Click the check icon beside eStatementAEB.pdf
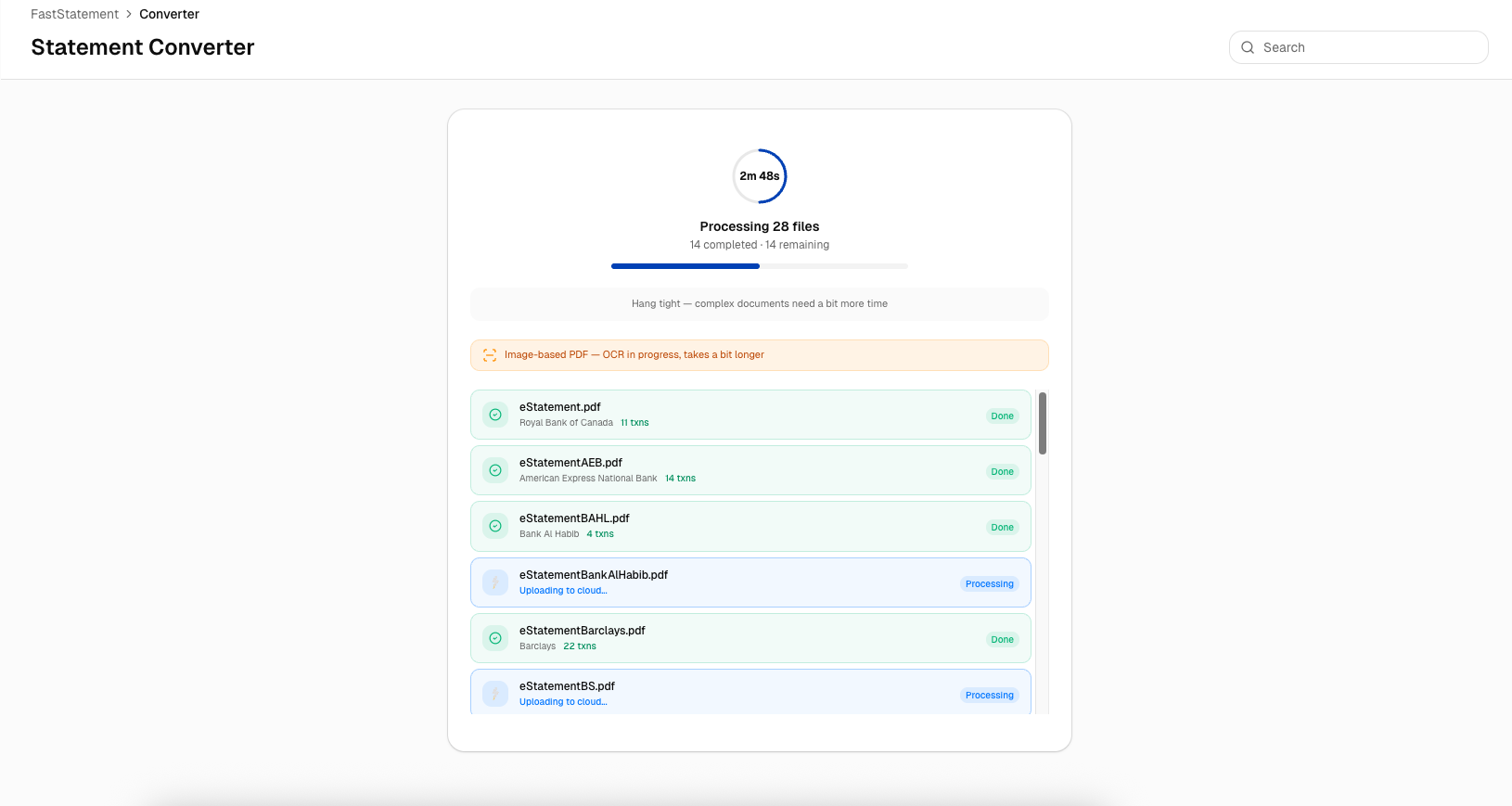This screenshot has width=1512, height=806. [495, 470]
